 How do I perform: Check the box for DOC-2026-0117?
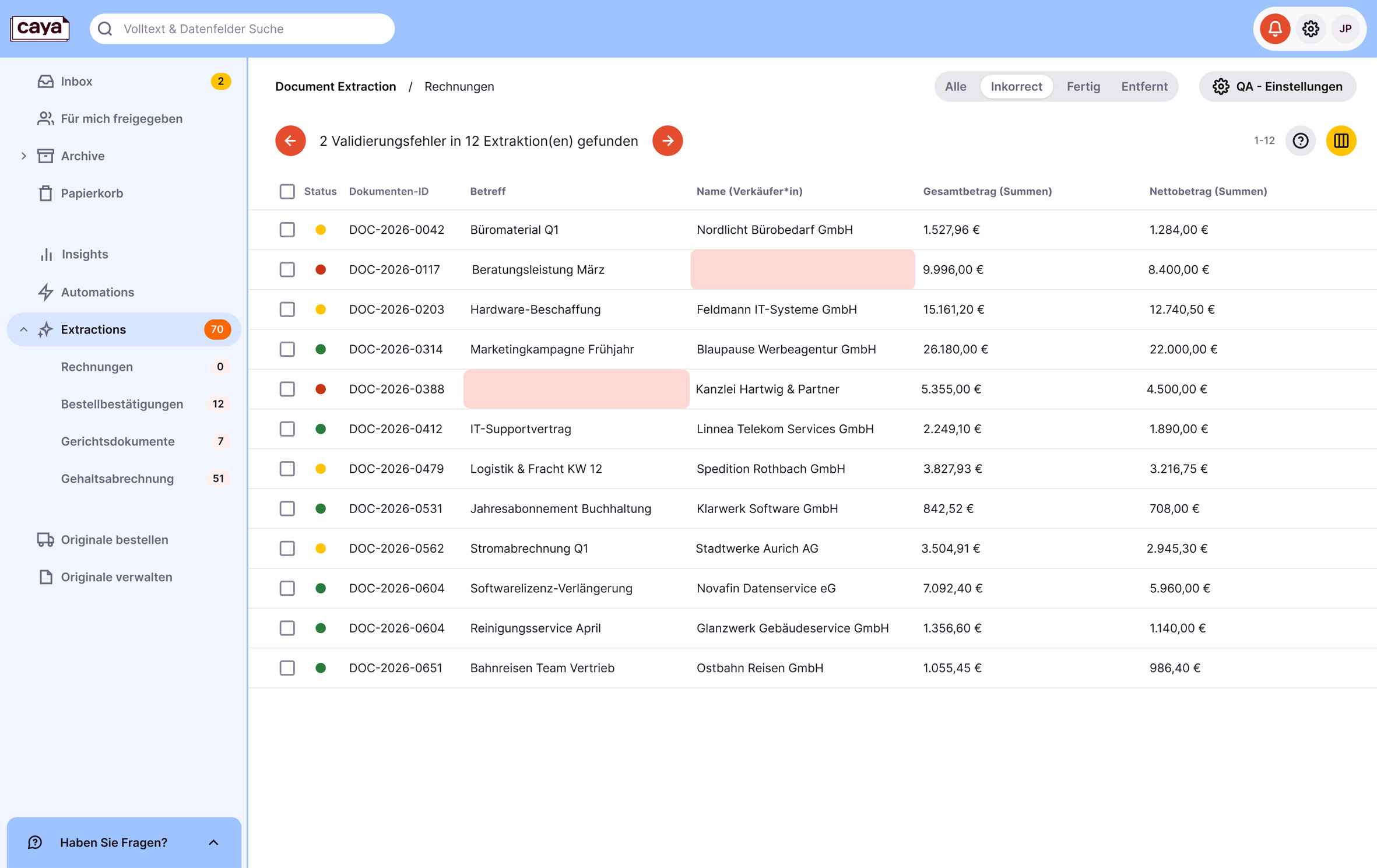point(287,269)
